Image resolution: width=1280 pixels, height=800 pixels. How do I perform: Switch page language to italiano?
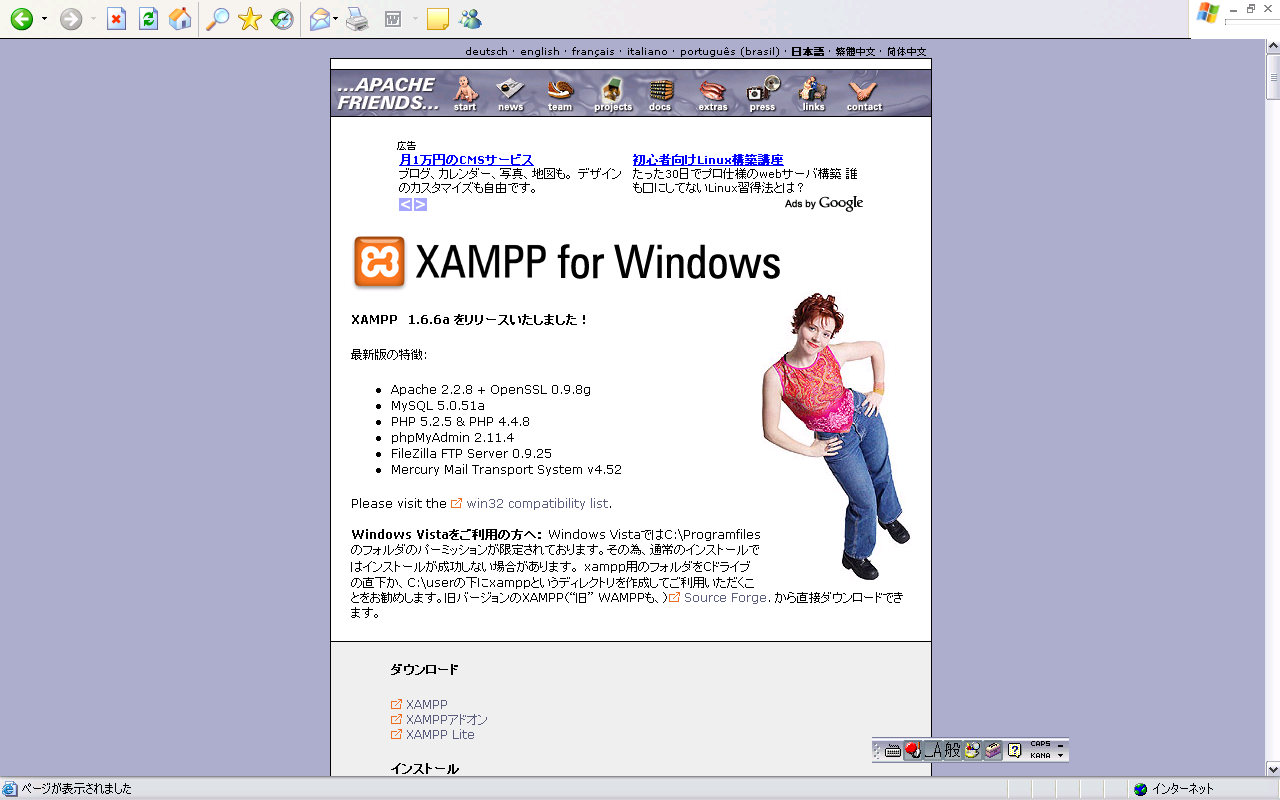click(x=647, y=52)
